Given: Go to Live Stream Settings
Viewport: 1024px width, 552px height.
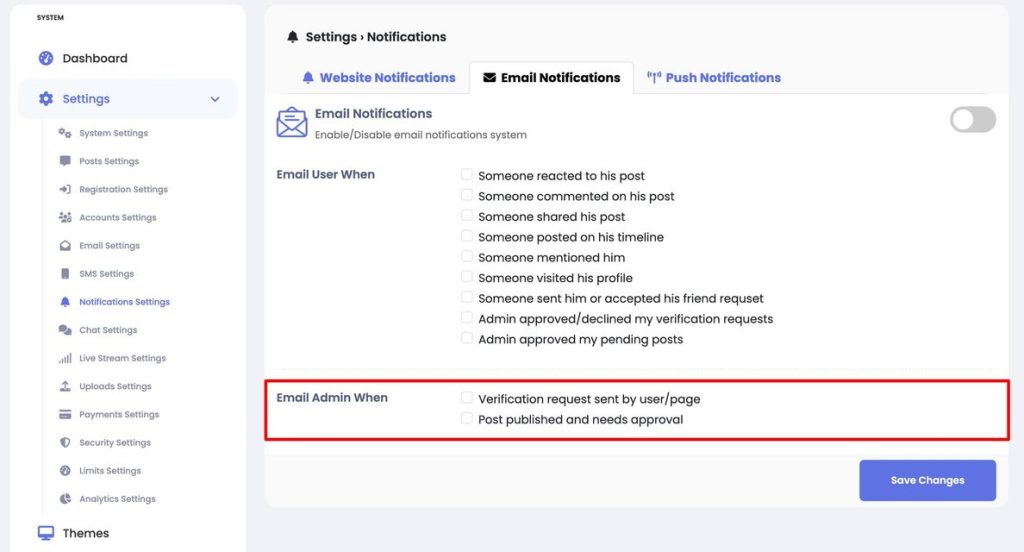Looking at the screenshot, I should click(122, 358).
